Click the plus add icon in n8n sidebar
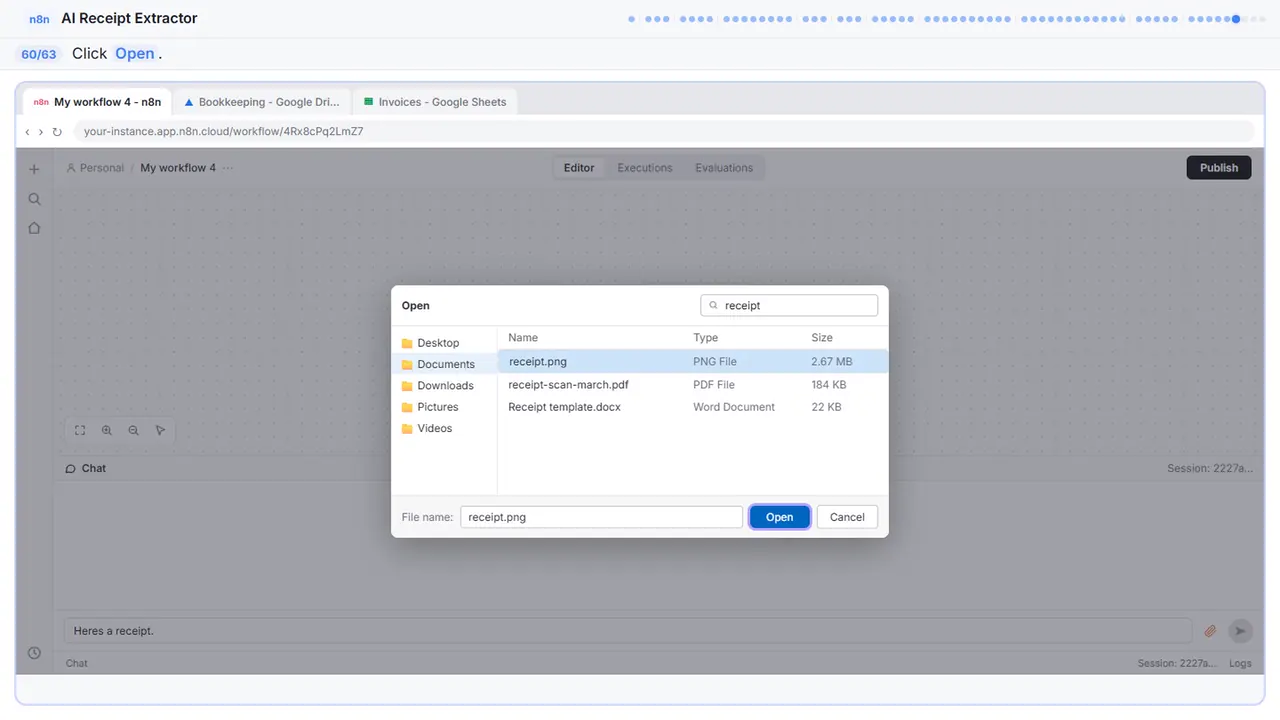This screenshot has width=1280, height=720. click(34, 170)
